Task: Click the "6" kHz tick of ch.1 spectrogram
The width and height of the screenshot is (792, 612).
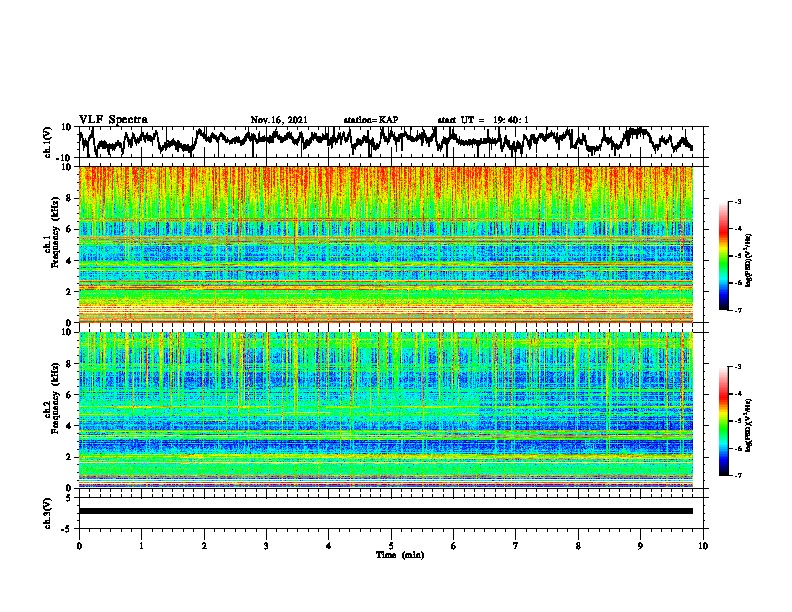Action: [x=70, y=229]
